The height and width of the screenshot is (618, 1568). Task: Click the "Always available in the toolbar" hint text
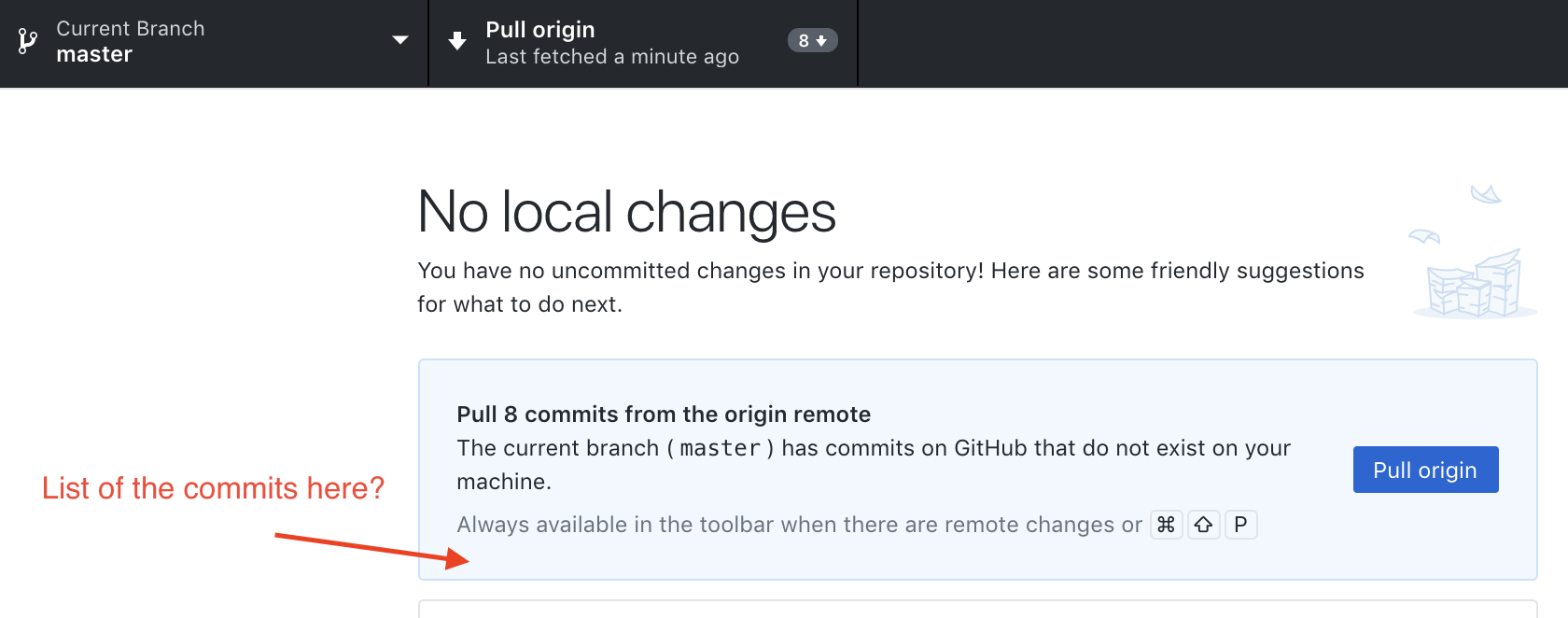[799, 525]
